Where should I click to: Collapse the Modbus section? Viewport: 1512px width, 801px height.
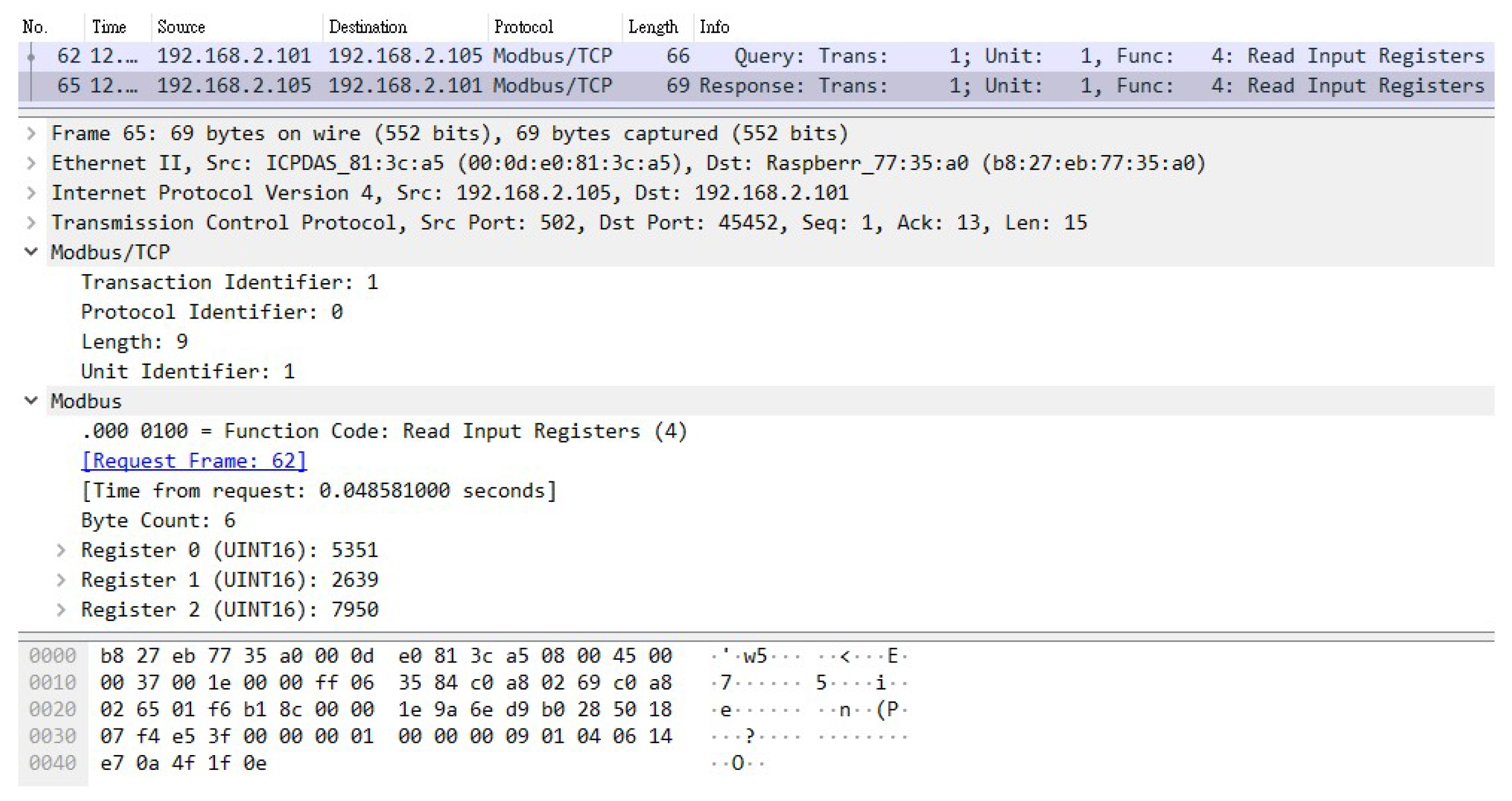(31, 402)
